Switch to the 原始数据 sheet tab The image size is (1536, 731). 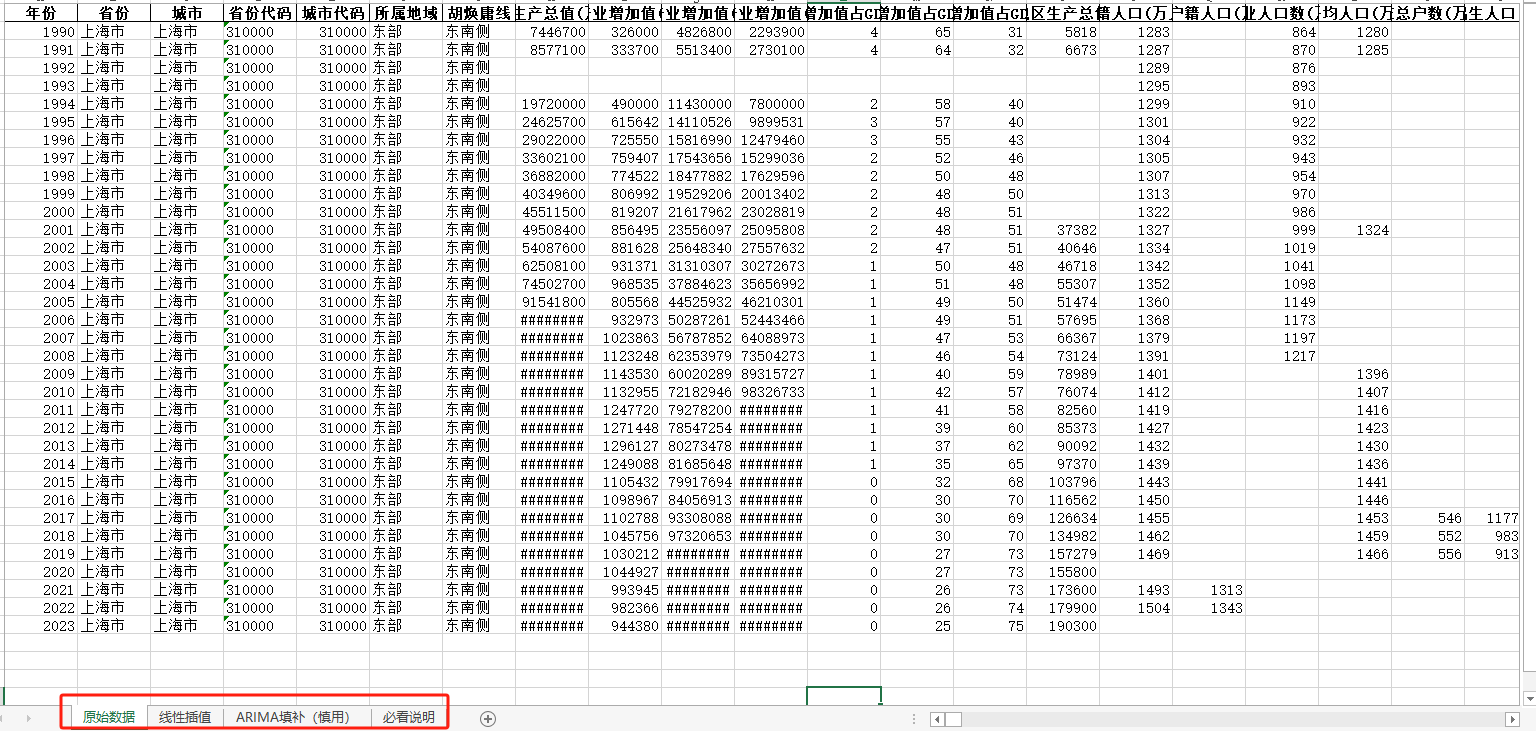(109, 717)
